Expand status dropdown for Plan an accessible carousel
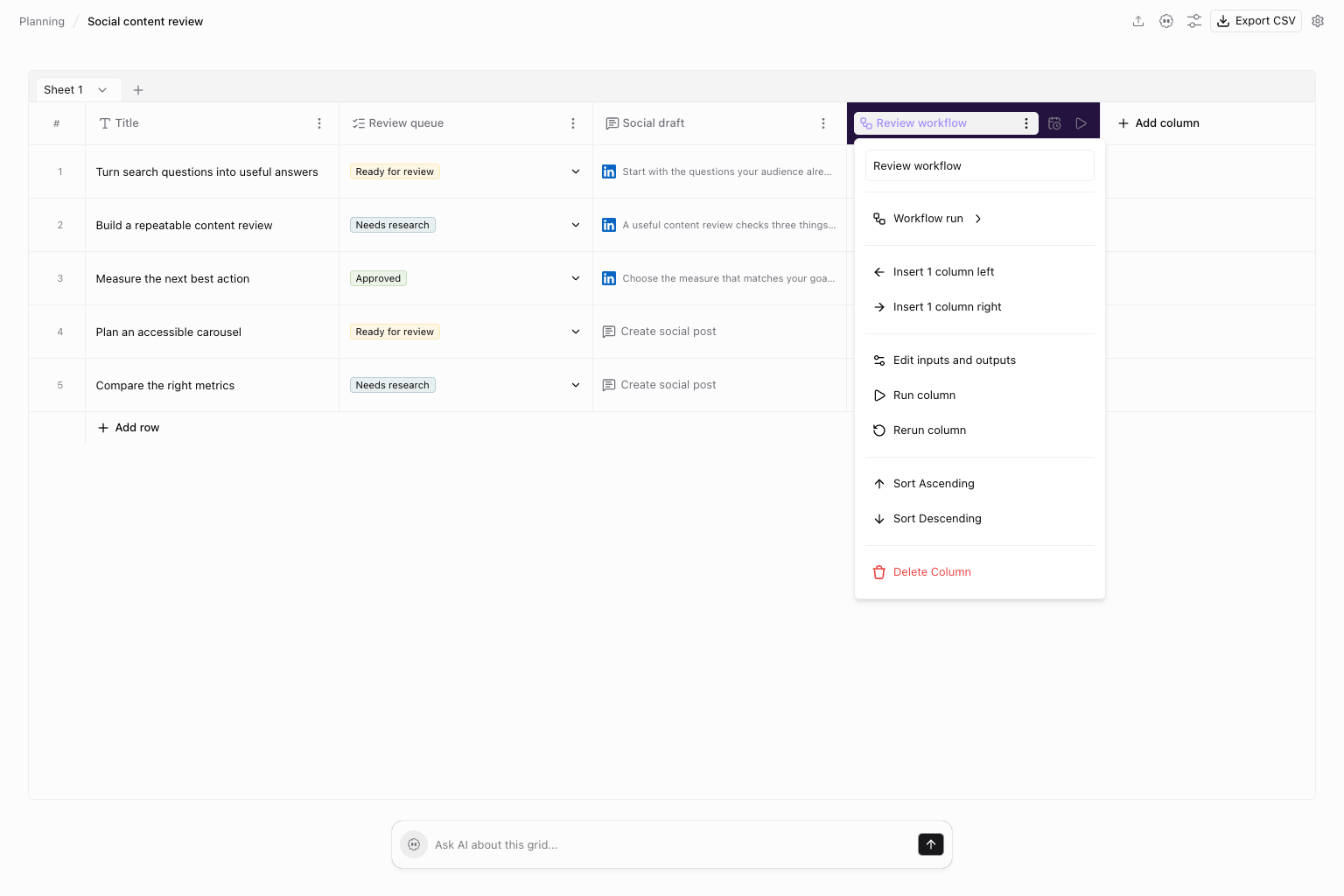This screenshot has width=1344, height=896. 576,332
